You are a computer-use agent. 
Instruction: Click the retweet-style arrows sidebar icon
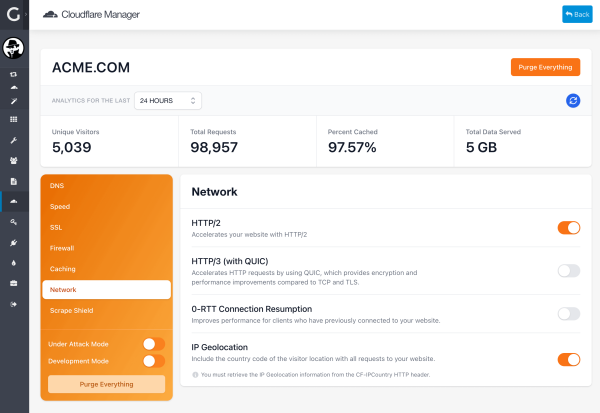[x=13, y=74]
